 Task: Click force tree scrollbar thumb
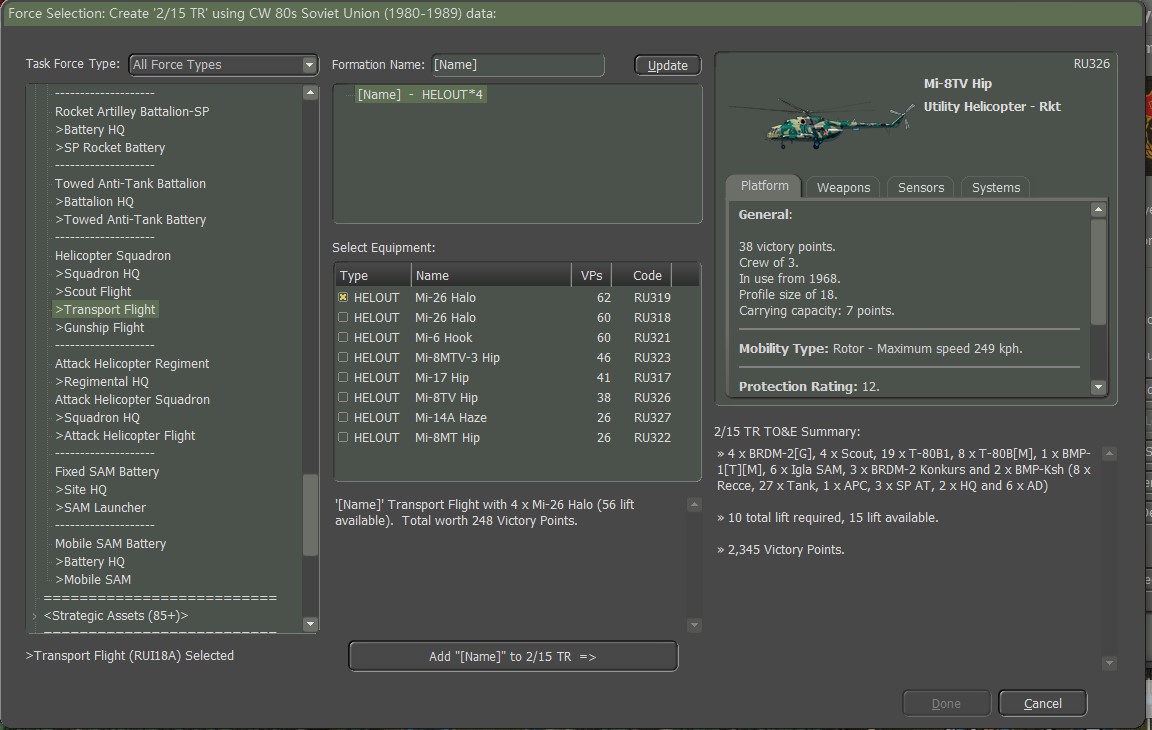tap(310, 516)
